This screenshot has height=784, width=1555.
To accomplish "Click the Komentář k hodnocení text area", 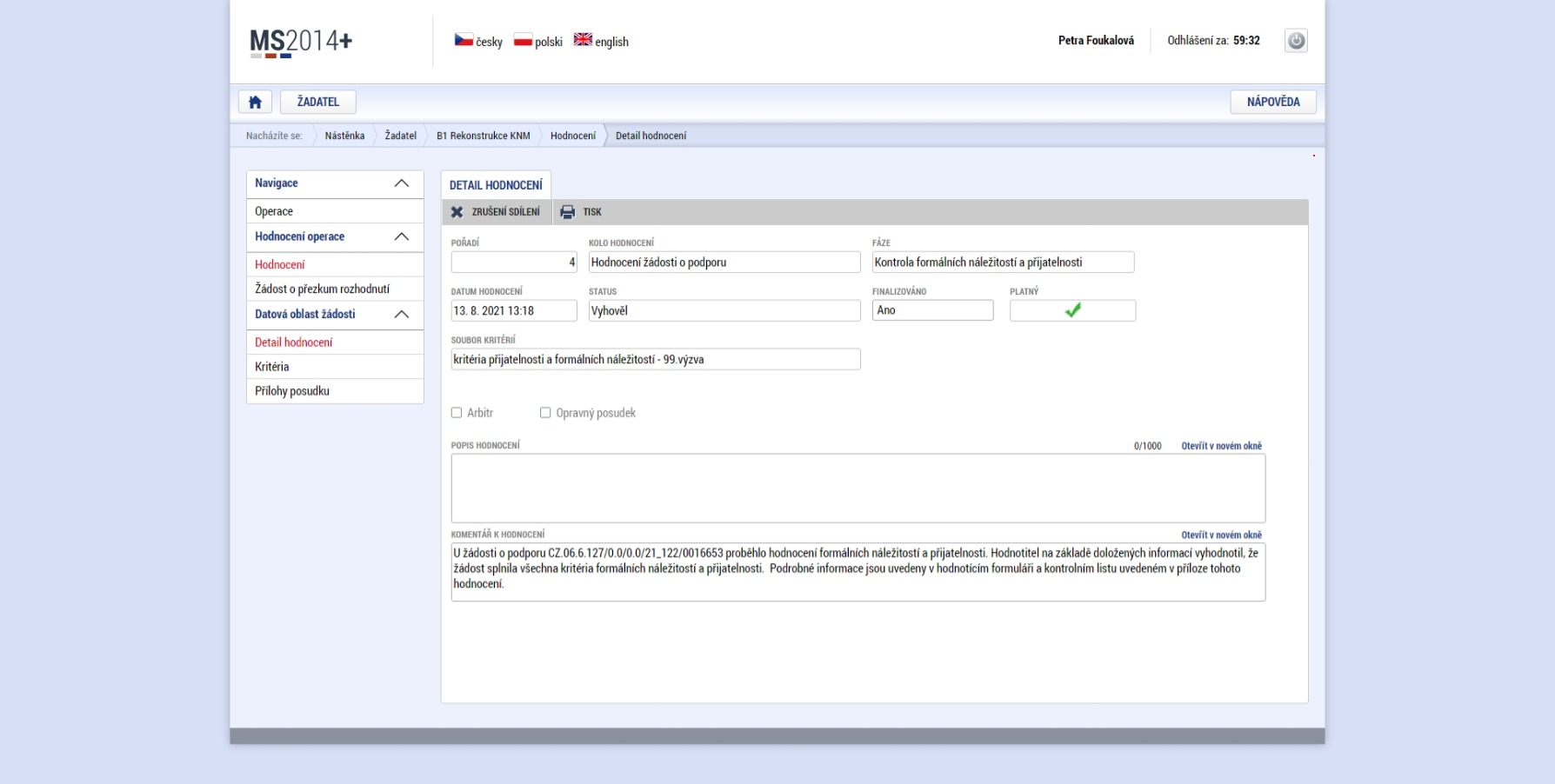I will [x=858, y=572].
